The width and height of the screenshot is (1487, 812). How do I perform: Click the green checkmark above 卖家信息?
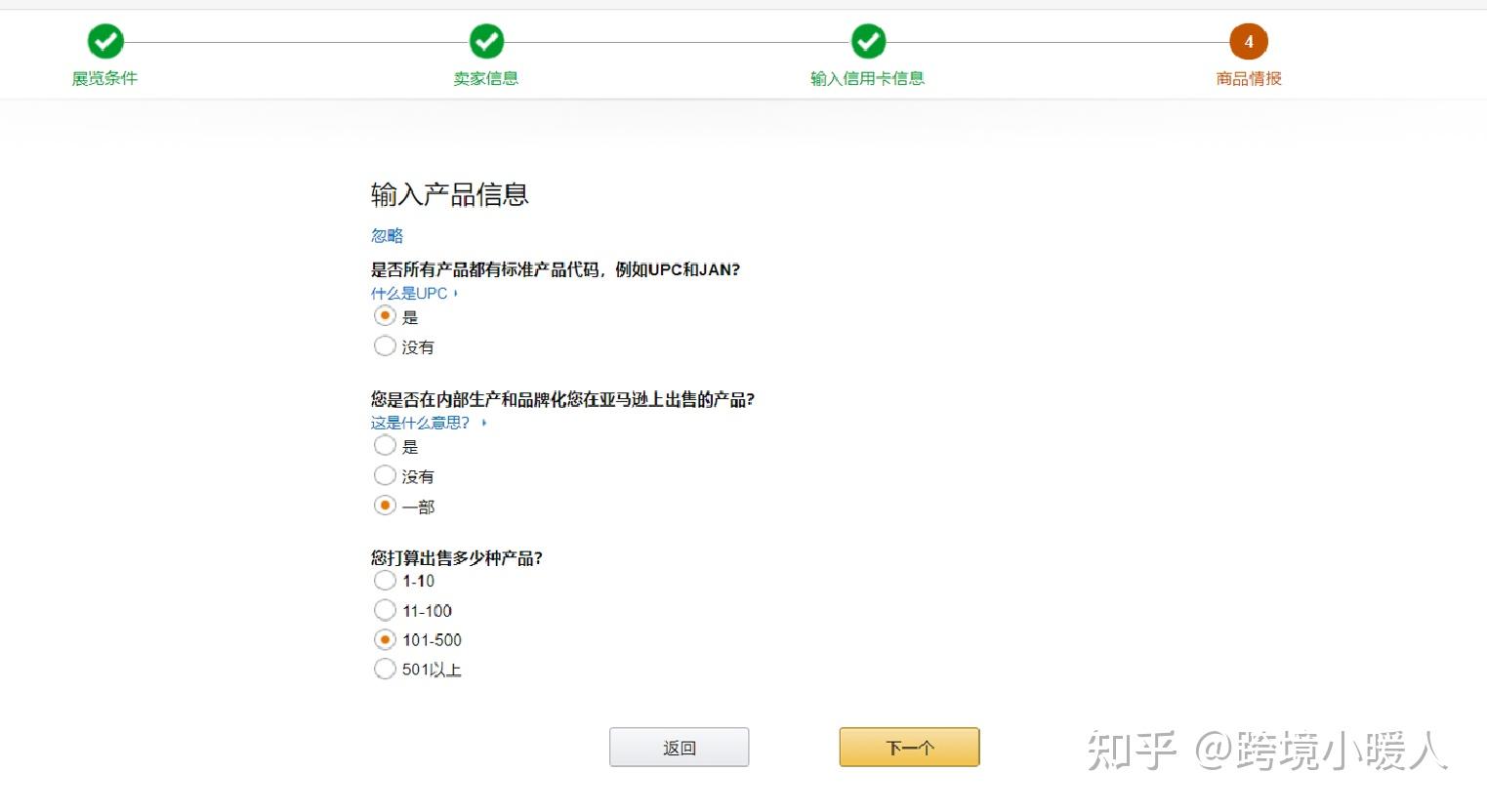[x=486, y=42]
